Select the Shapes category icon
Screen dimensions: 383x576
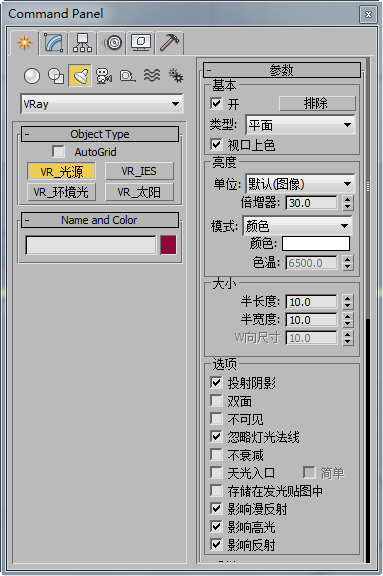pos(56,76)
